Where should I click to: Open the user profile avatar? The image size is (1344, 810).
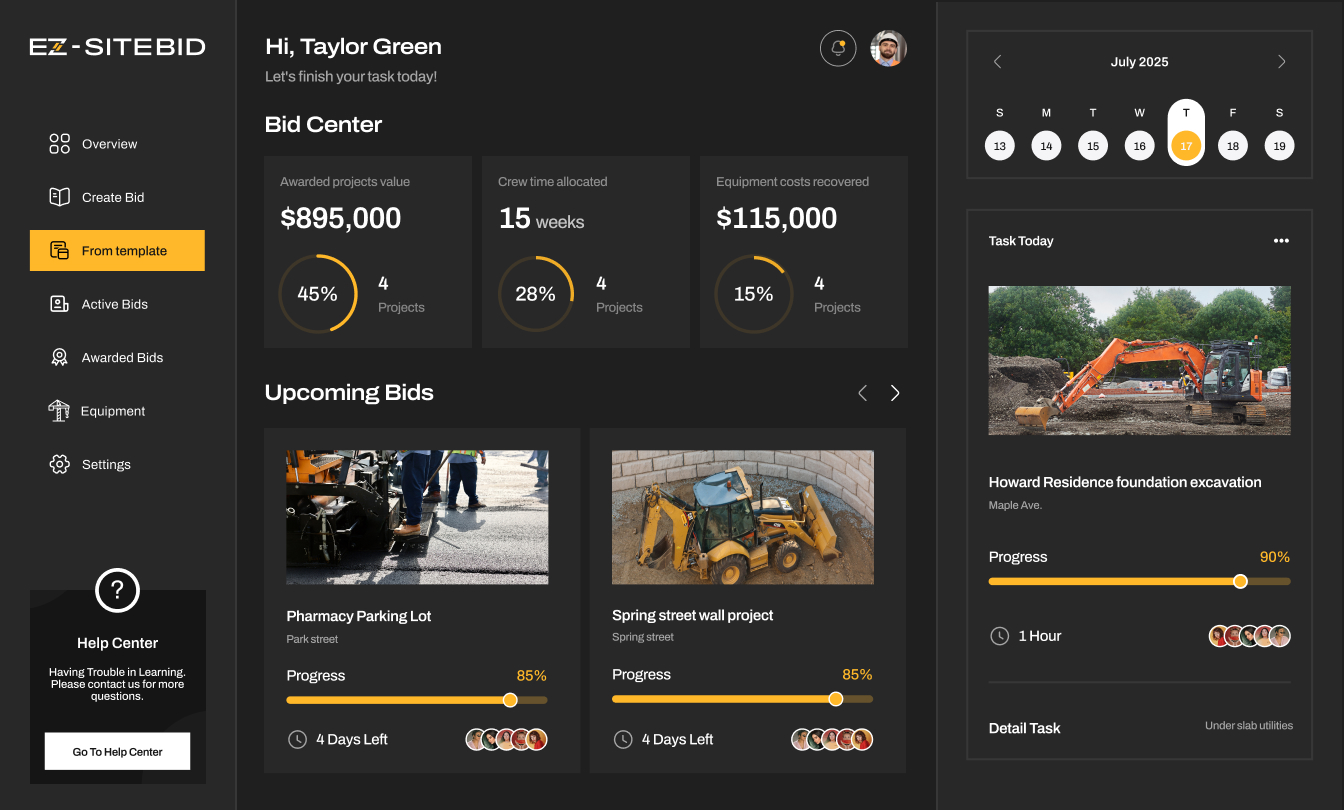[888, 48]
